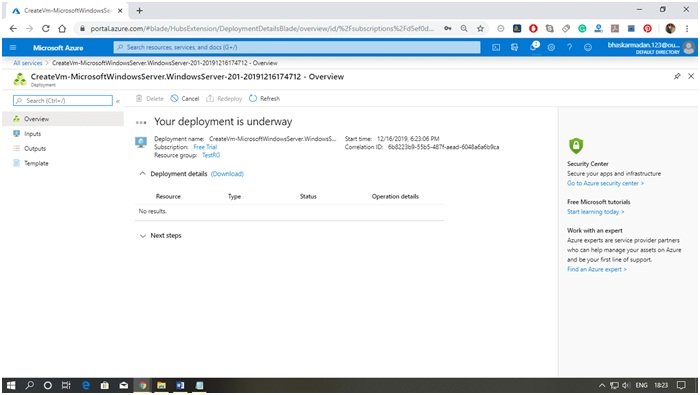
Task: Open the Free Trial subscription link
Action: (x=205, y=147)
